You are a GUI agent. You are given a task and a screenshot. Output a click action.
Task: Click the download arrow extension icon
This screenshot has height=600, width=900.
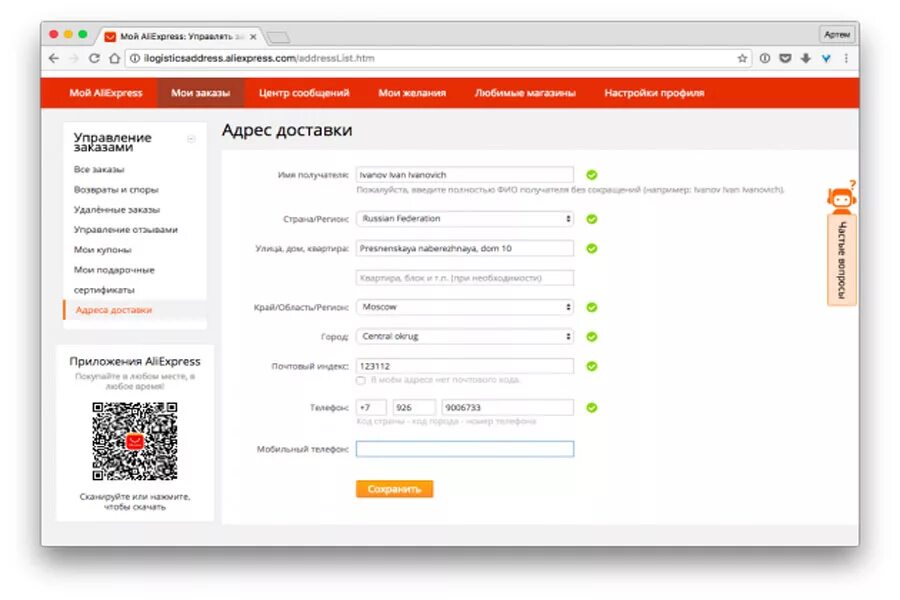point(806,59)
